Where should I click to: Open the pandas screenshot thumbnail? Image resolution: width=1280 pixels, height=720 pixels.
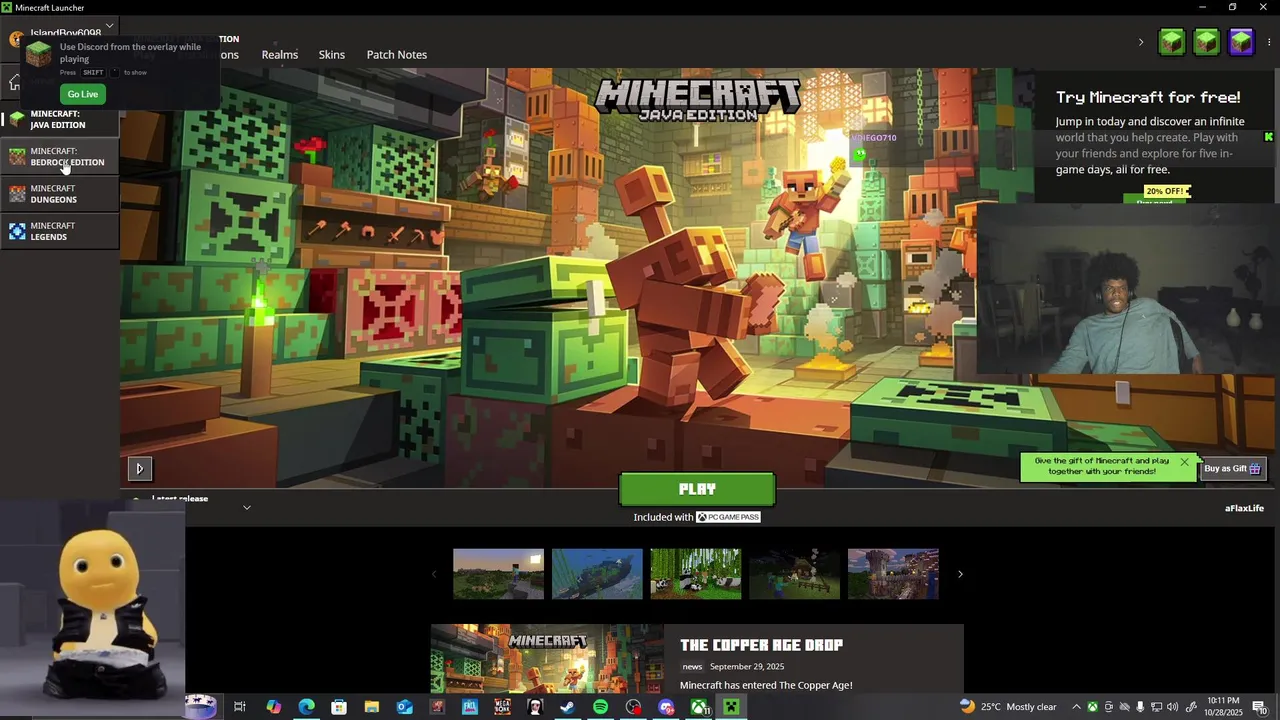coord(696,574)
